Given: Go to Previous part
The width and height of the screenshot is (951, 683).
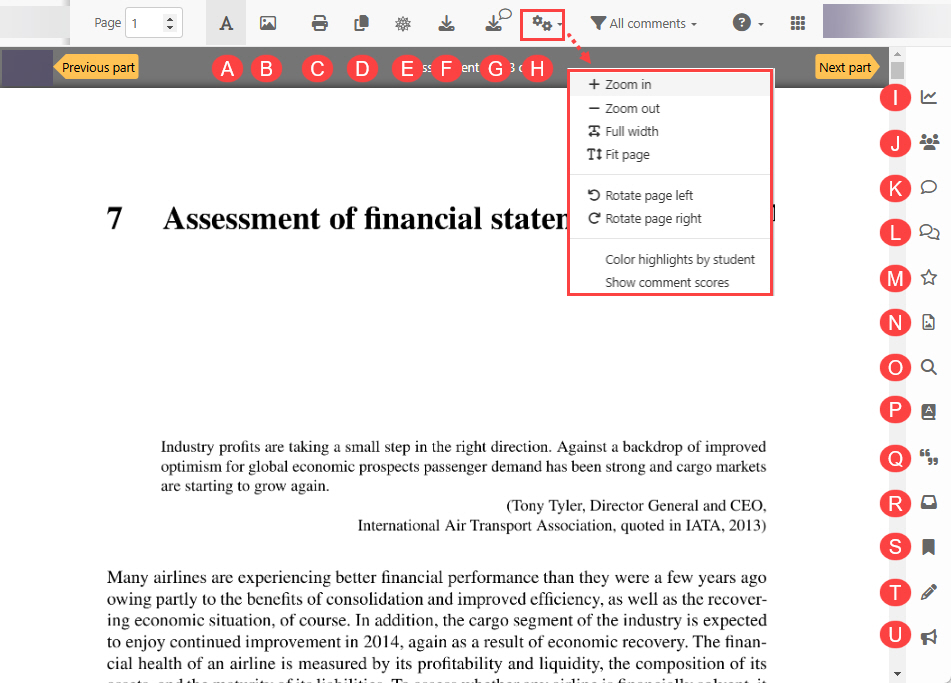Looking at the screenshot, I should [96, 67].
